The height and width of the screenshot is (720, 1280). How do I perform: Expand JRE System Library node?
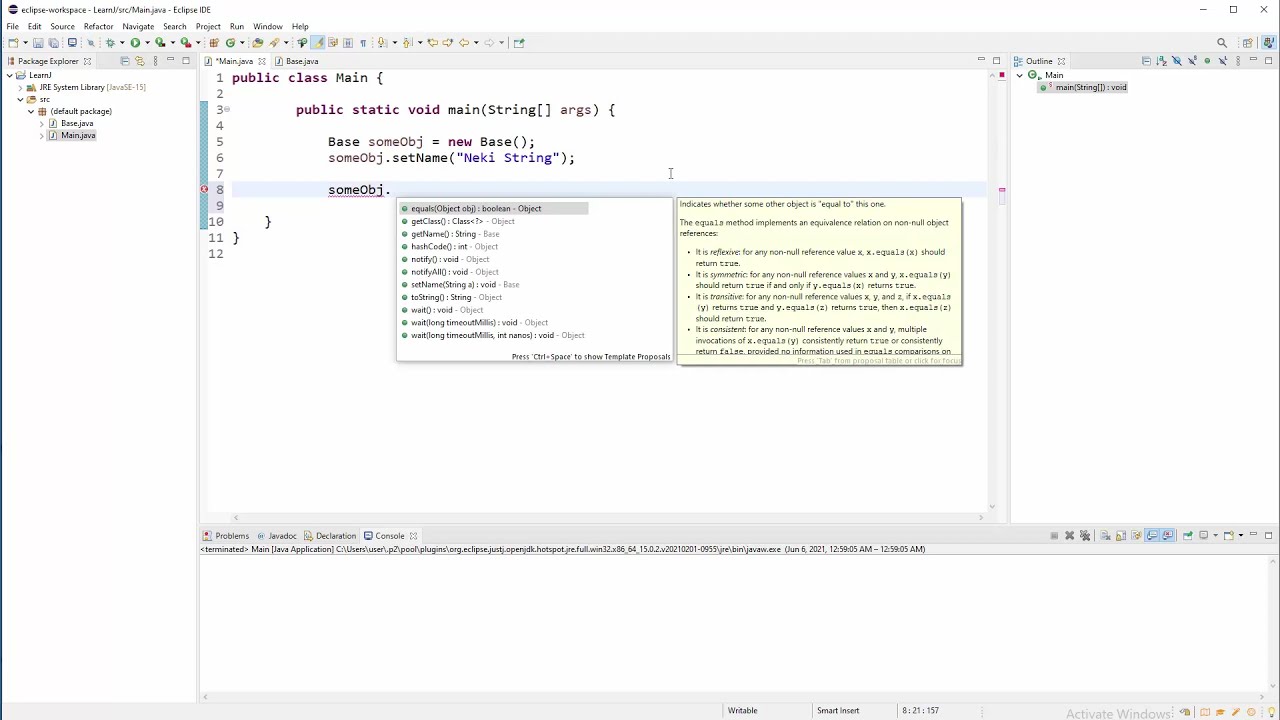20,88
